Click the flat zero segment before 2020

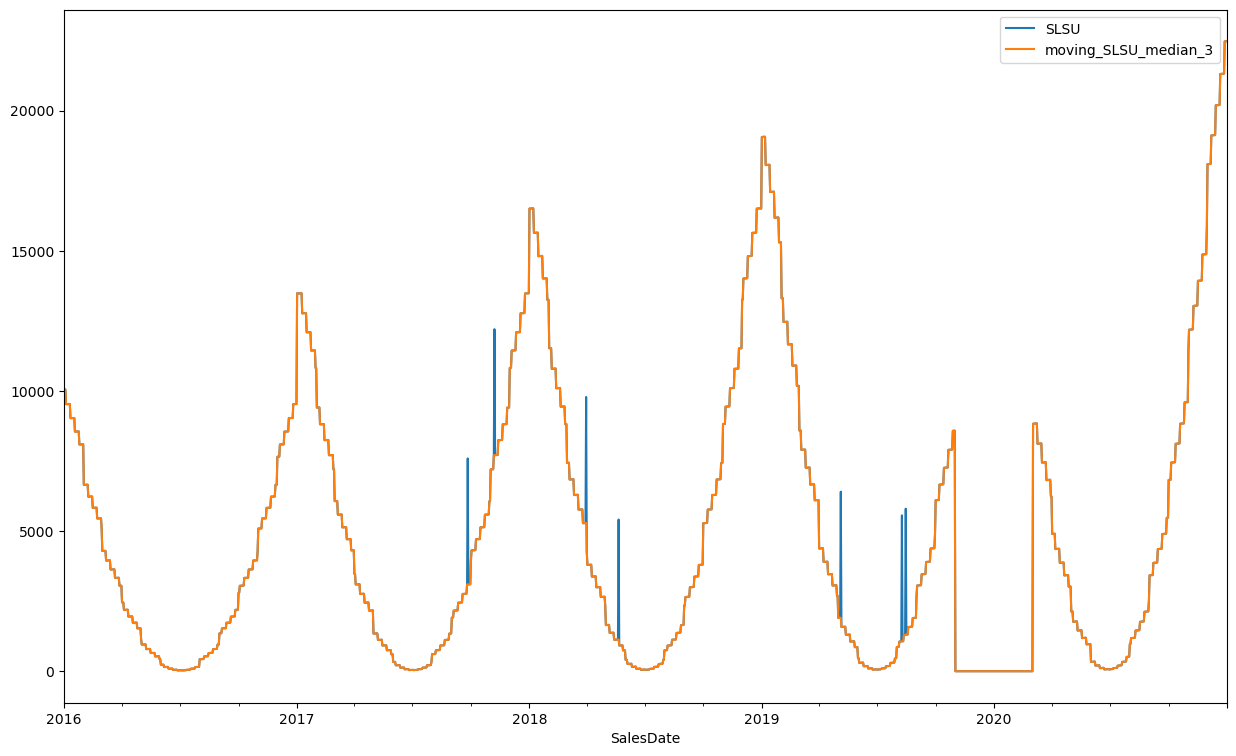pyautogui.click(x=994, y=671)
